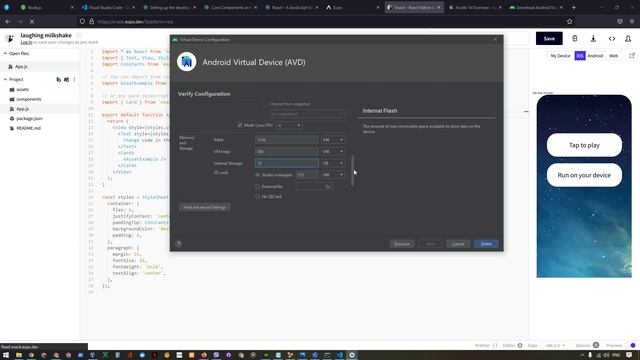Screen dimensions: 640x360
Task: Open the Multi-Core CPU count dropdown
Action: 289,125
